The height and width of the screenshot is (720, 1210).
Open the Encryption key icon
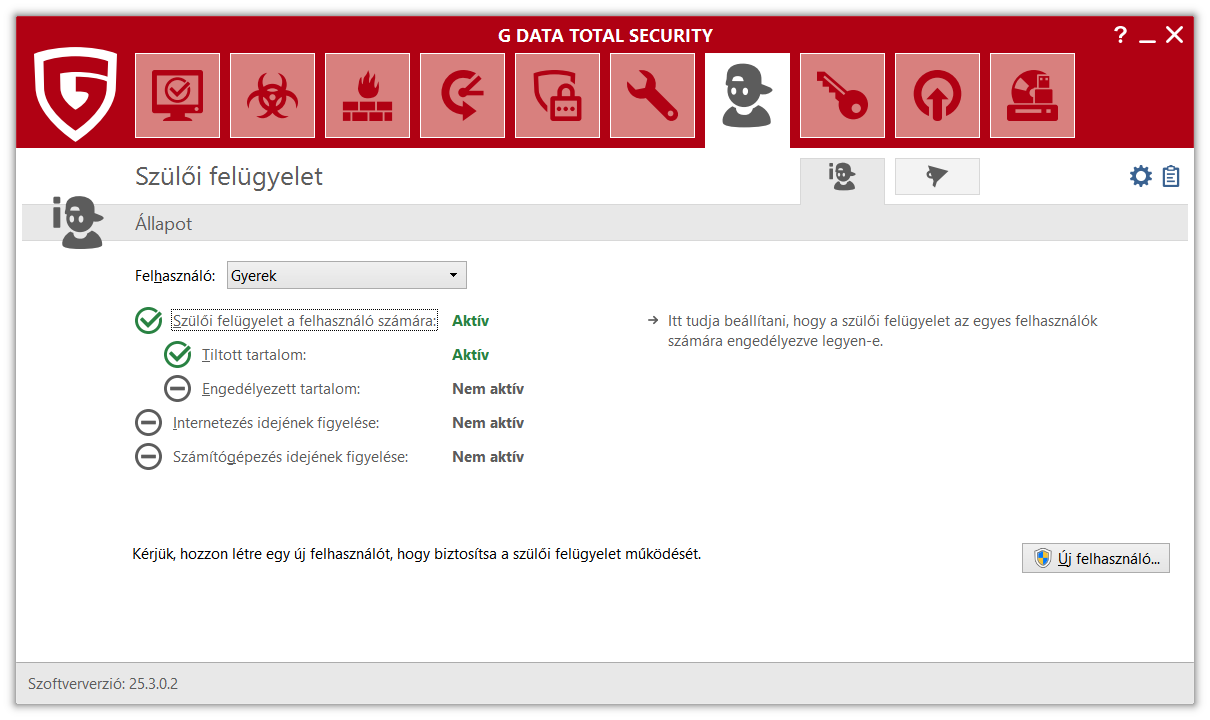842,95
